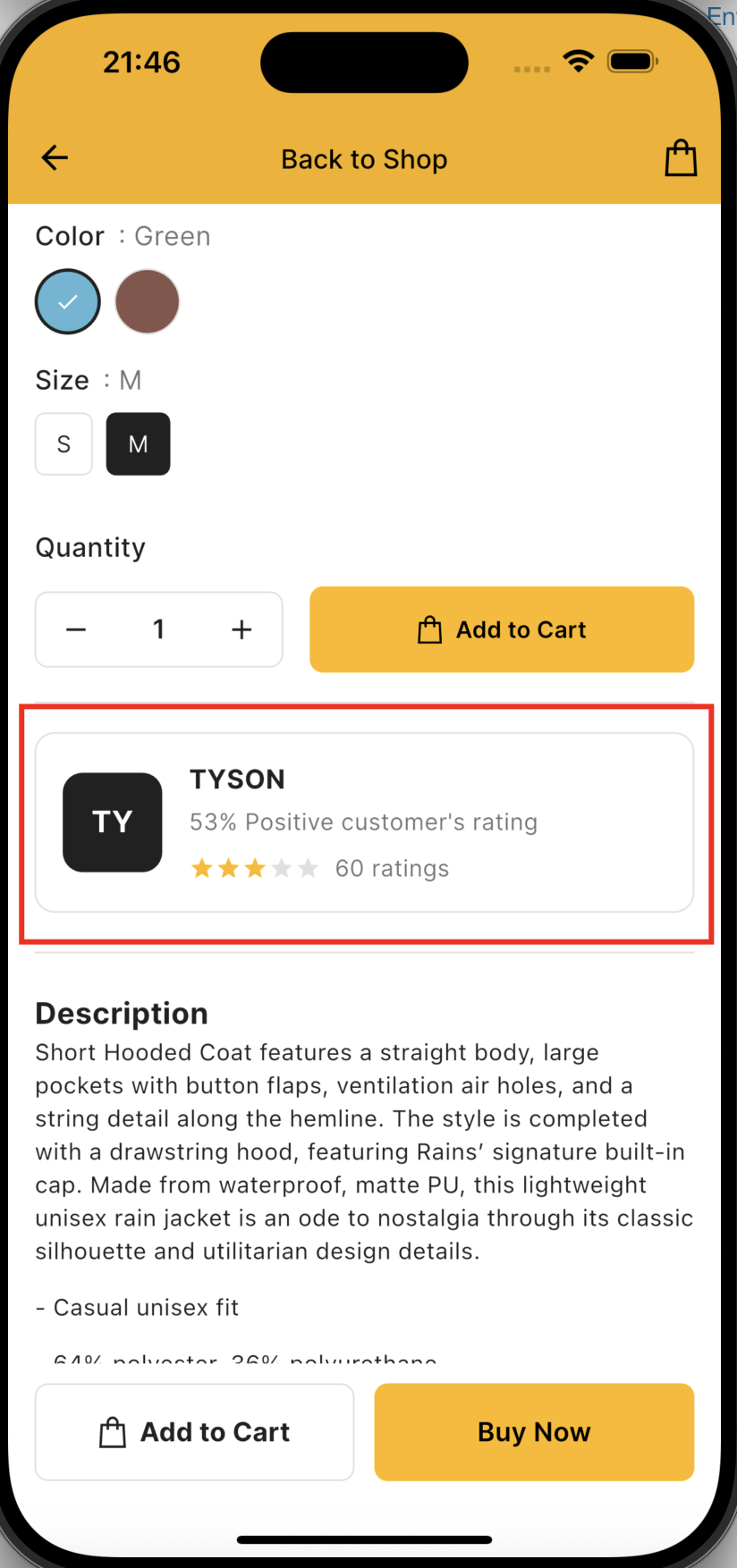Select the brown color swatch
Screen dimensions: 737x1568
[148, 301]
